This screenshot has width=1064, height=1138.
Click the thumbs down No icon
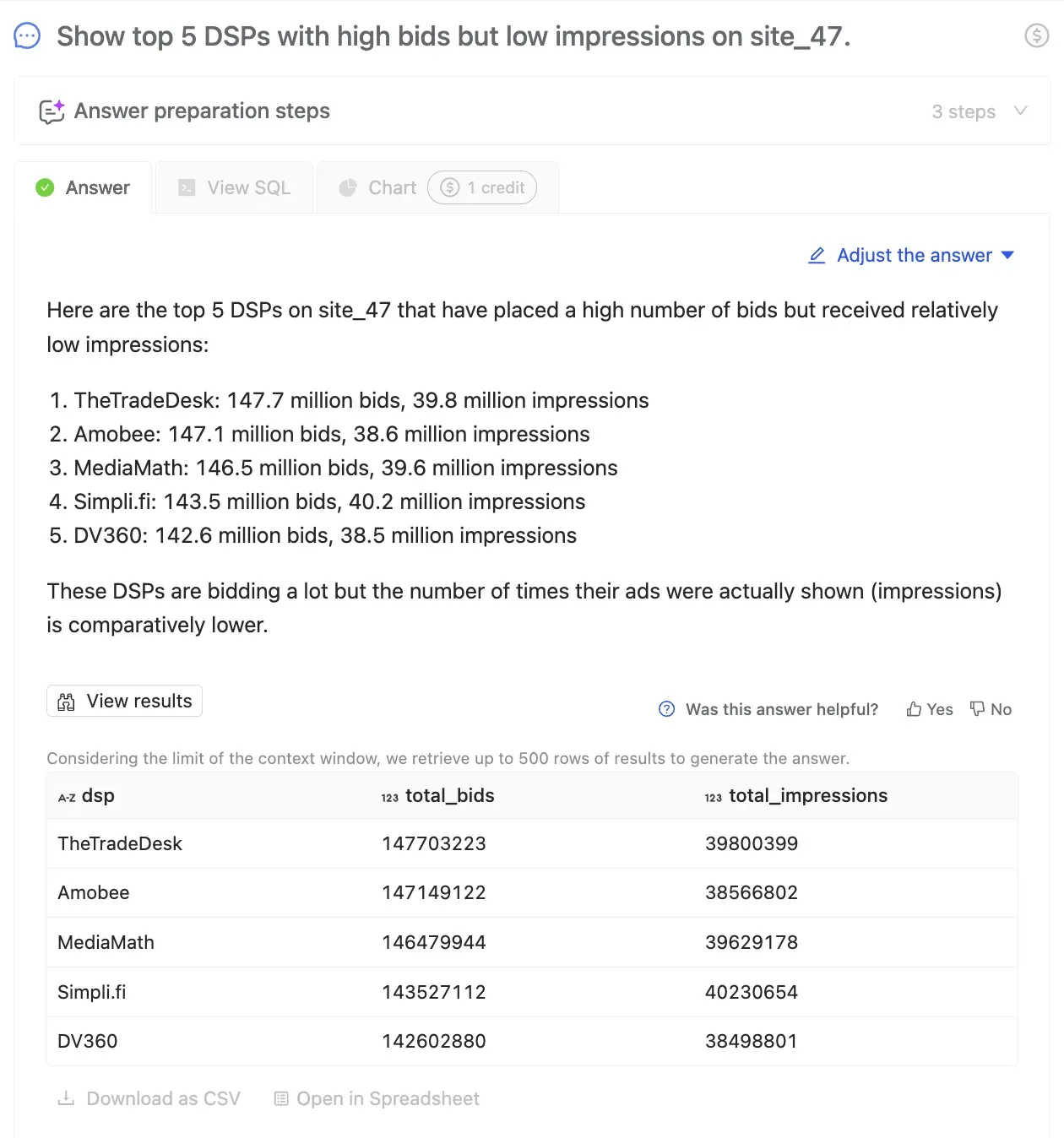(x=977, y=709)
